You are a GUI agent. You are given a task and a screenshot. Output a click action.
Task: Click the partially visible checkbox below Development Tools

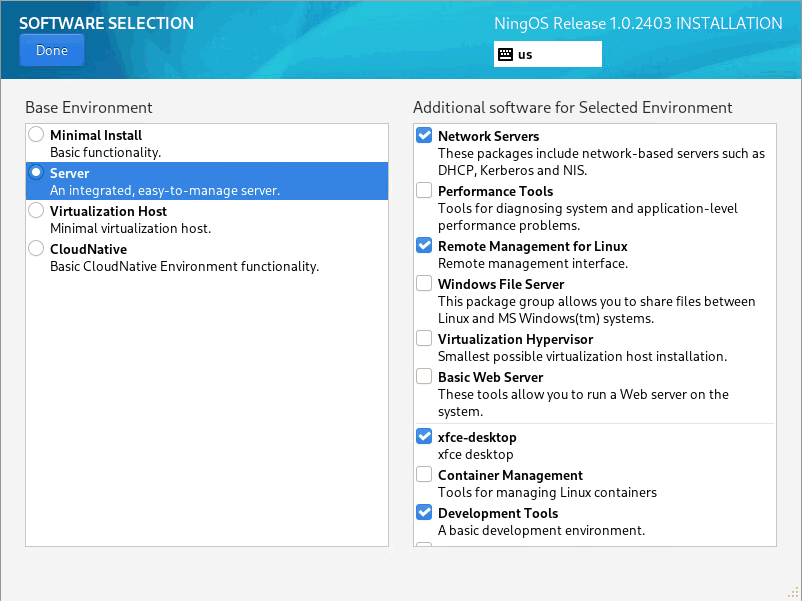click(x=424, y=544)
